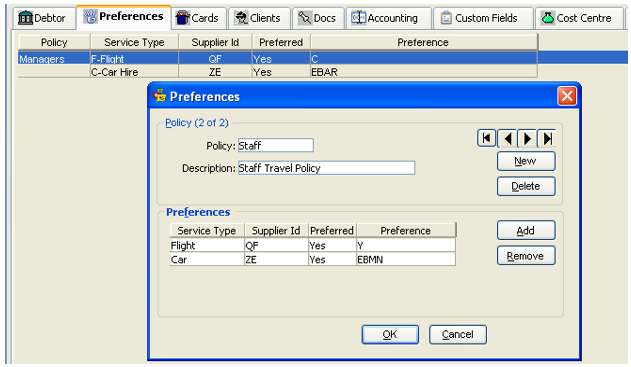Click Preference header in main grid
631x367 pixels.
click(x=424, y=42)
